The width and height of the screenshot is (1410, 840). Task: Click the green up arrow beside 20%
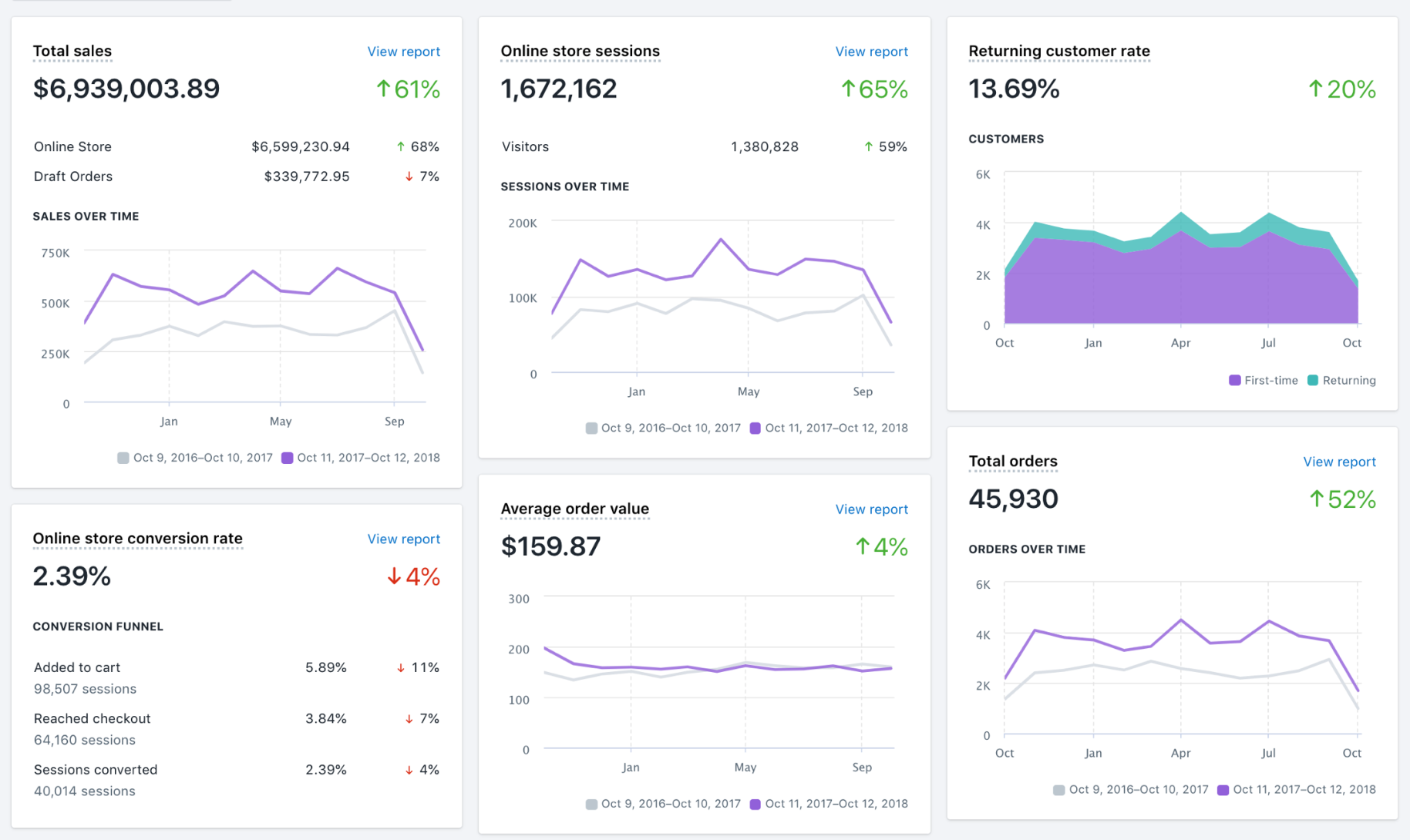(x=1315, y=89)
